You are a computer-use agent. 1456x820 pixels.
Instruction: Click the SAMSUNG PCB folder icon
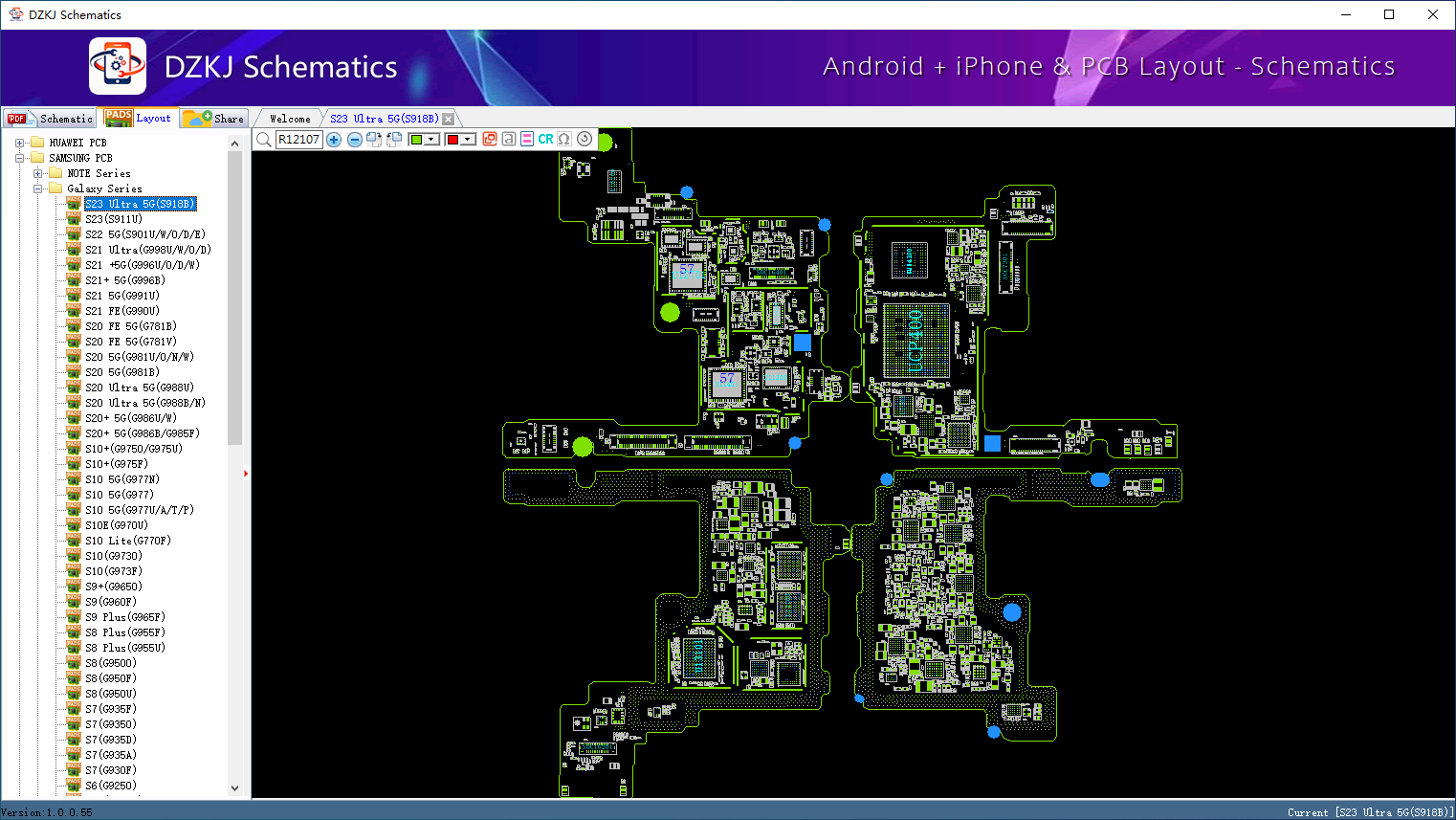click(x=37, y=157)
